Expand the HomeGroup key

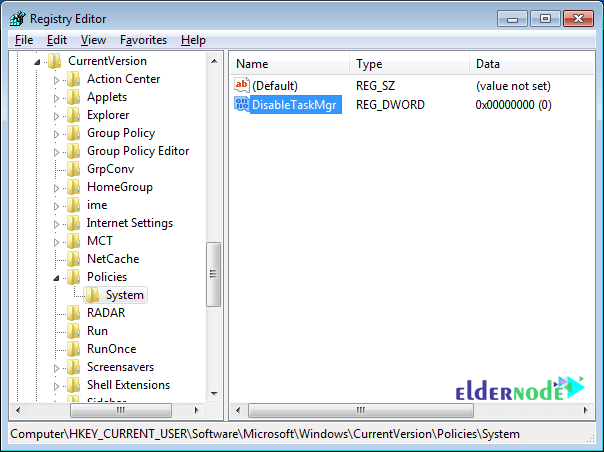(x=56, y=188)
